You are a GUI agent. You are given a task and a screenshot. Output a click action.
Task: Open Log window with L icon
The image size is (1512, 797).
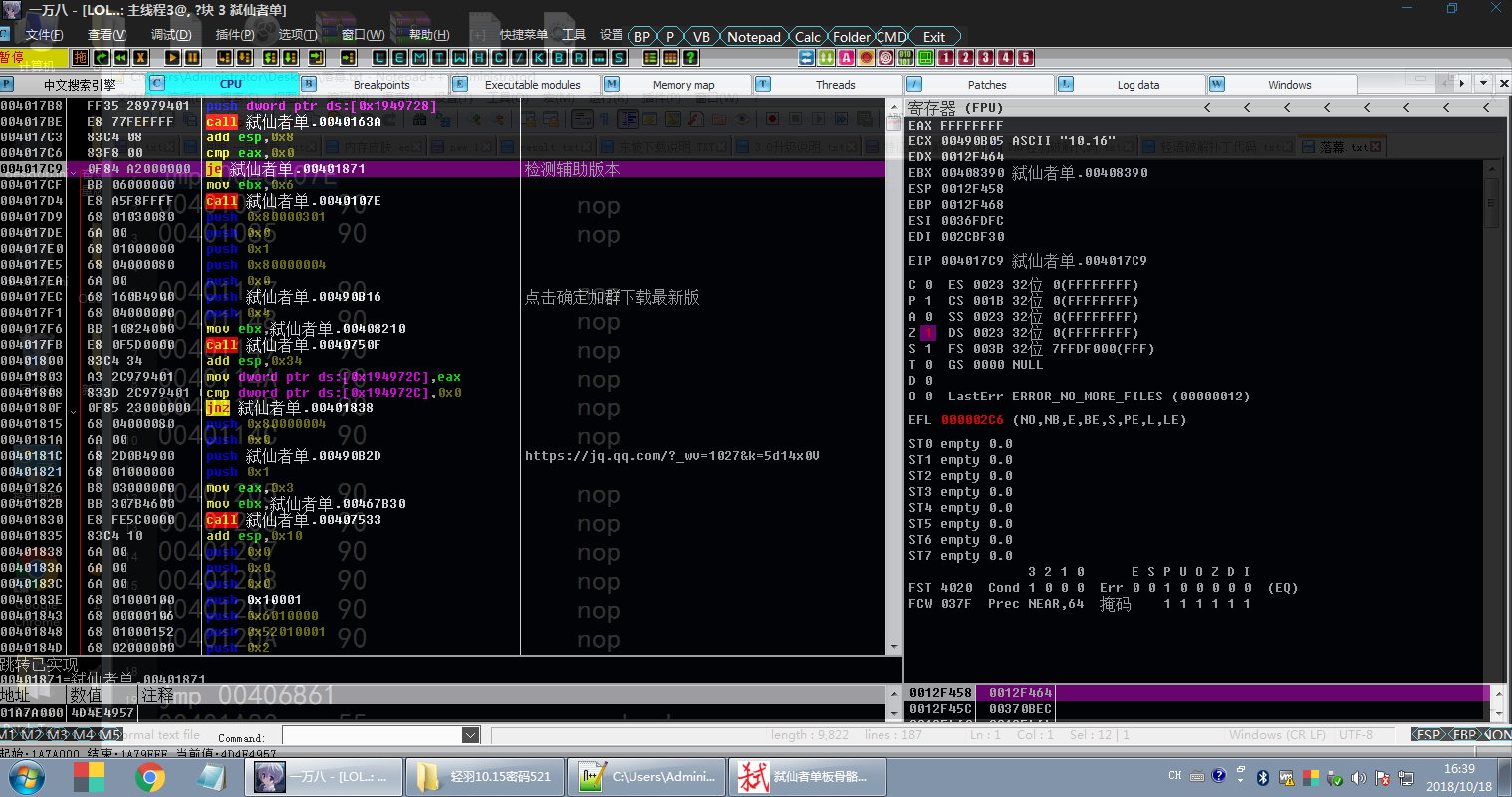[379, 57]
